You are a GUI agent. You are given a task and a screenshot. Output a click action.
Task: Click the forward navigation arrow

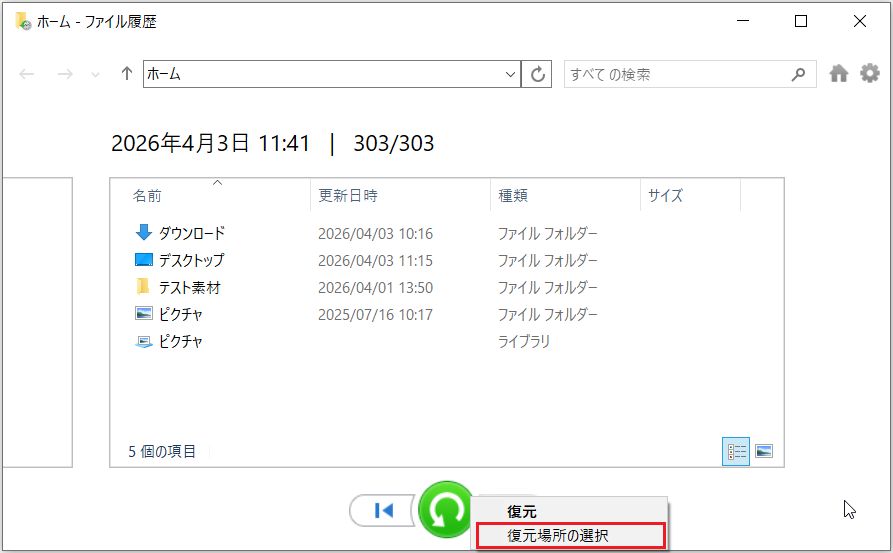pos(65,74)
